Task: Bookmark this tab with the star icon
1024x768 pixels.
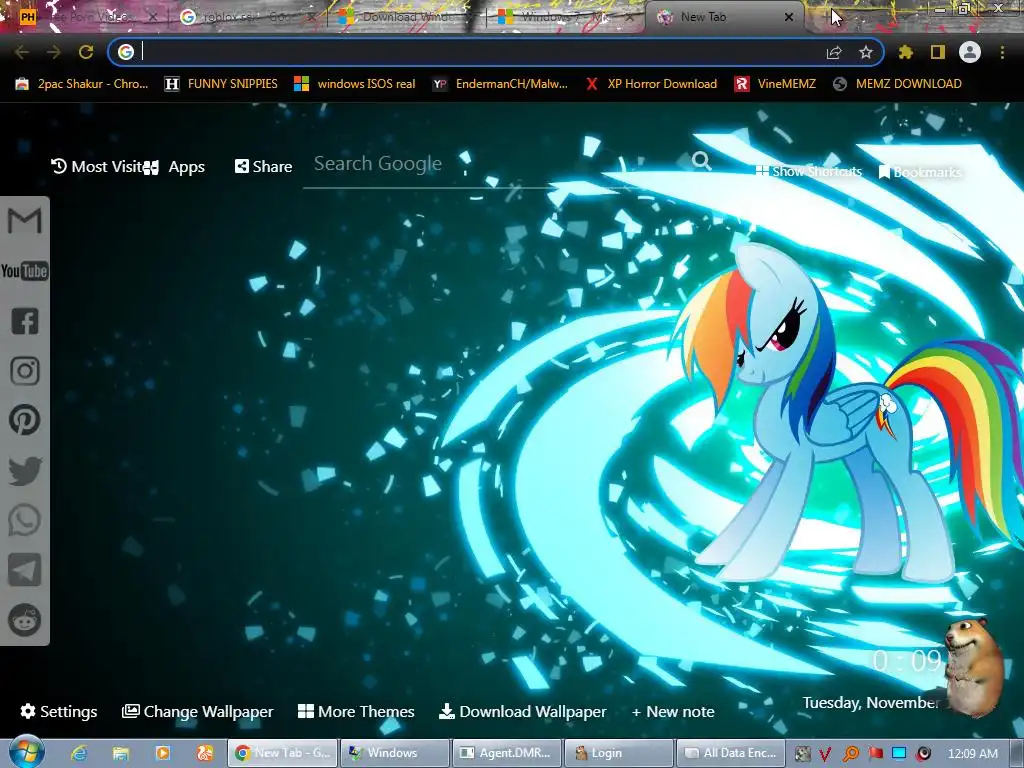Action: [x=866, y=52]
